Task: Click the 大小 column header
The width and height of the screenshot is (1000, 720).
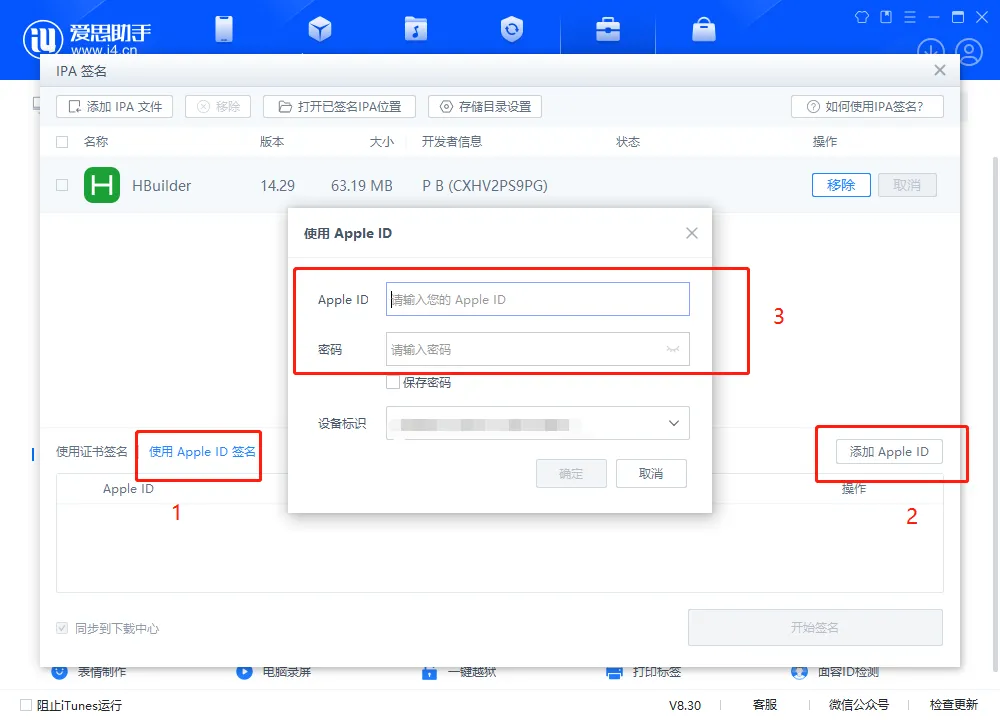Action: [381, 142]
